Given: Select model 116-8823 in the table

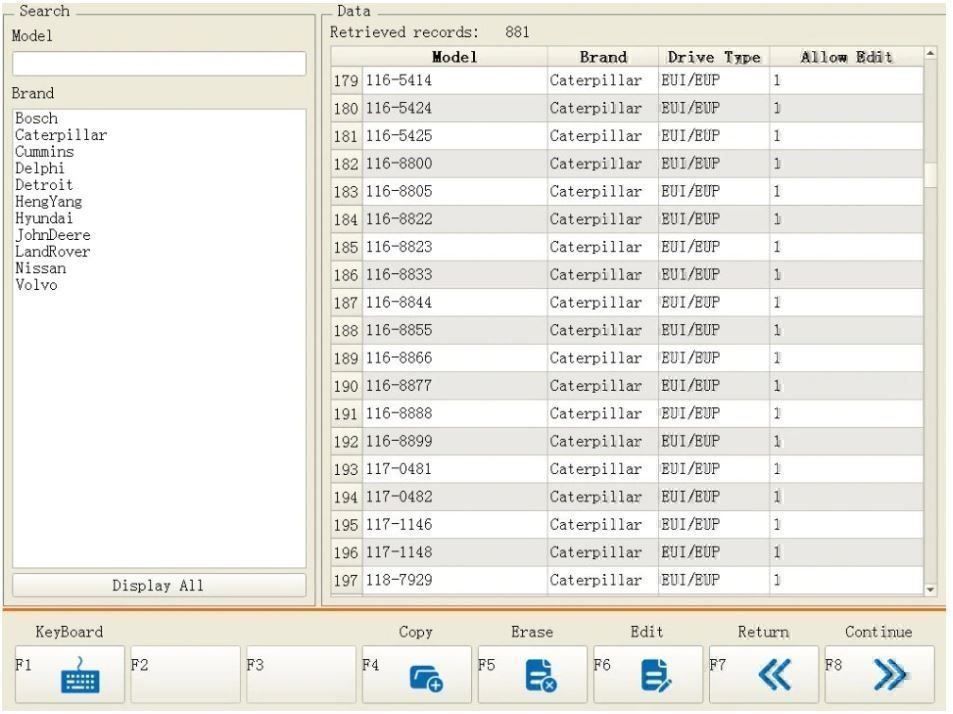Looking at the screenshot, I should (455, 247).
